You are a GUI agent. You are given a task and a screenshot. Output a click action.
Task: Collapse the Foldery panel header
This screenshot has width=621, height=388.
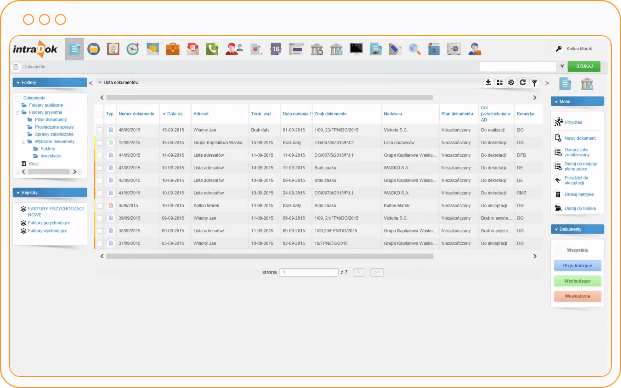tap(50, 82)
